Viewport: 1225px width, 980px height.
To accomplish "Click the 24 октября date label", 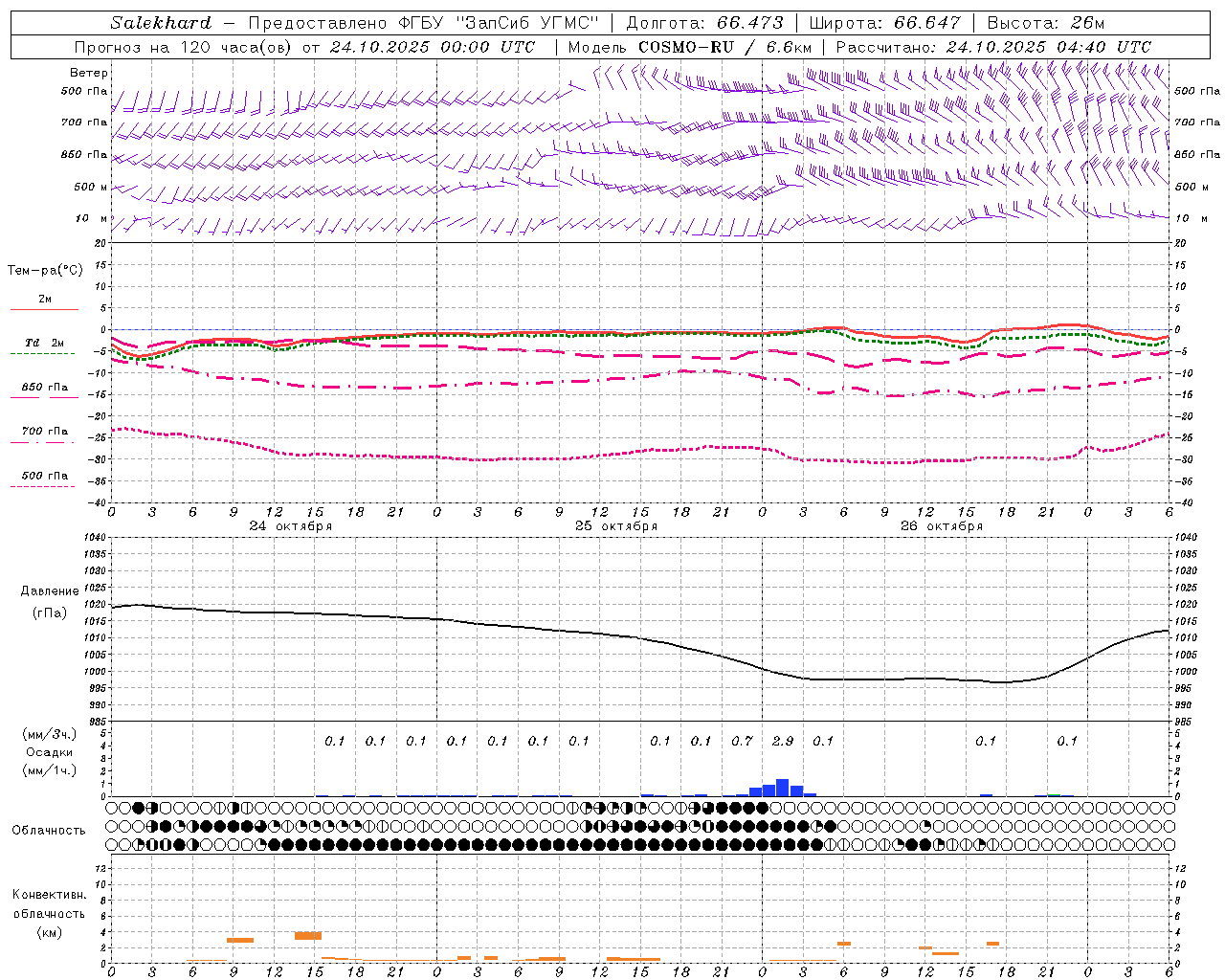I will [x=291, y=526].
